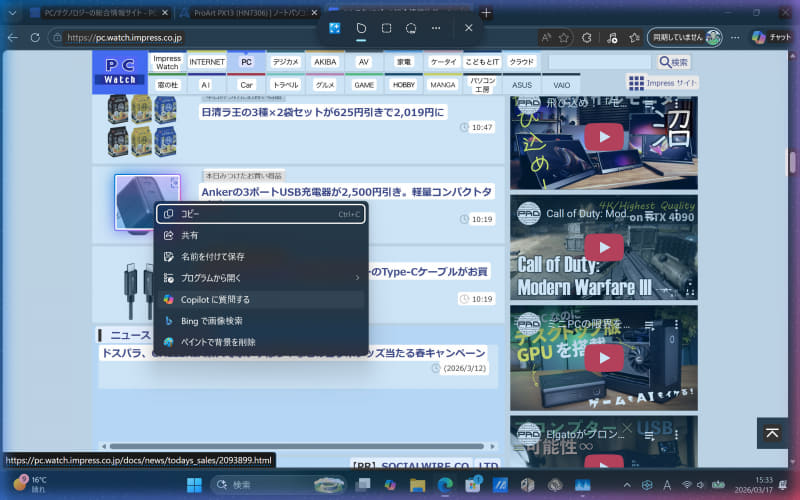Screen dimensions: 800x500
Task: Reload the page with the refresh icon
Action: [x=35, y=37]
